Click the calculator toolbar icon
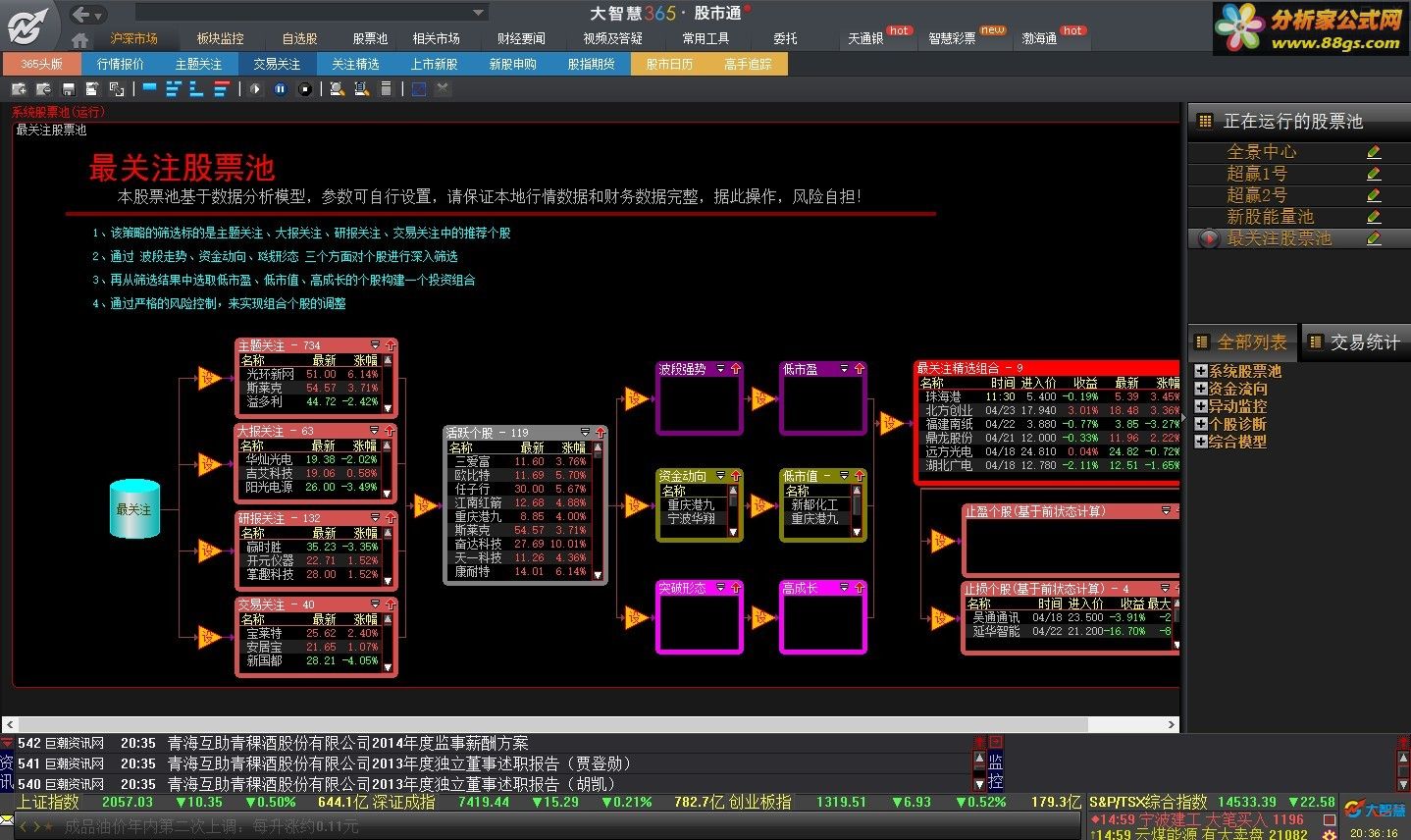The height and width of the screenshot is (840, 1411). (x=386, y=89)
